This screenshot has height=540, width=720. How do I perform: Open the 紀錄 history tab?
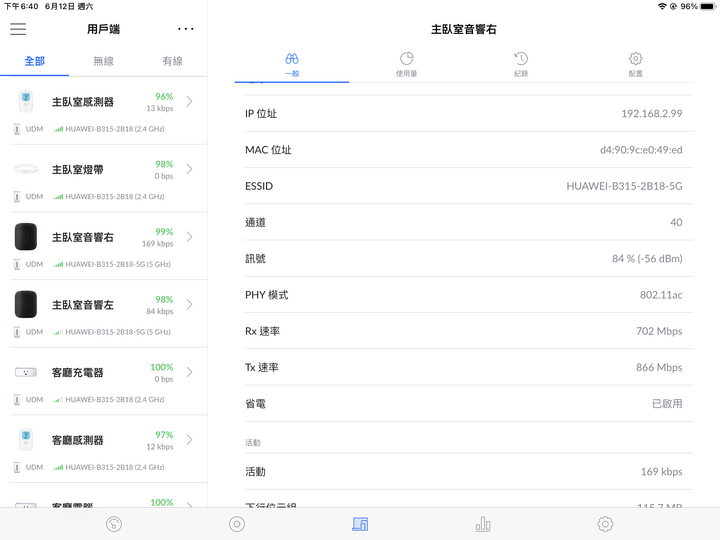pyautogui.click(x=521, y=65)
